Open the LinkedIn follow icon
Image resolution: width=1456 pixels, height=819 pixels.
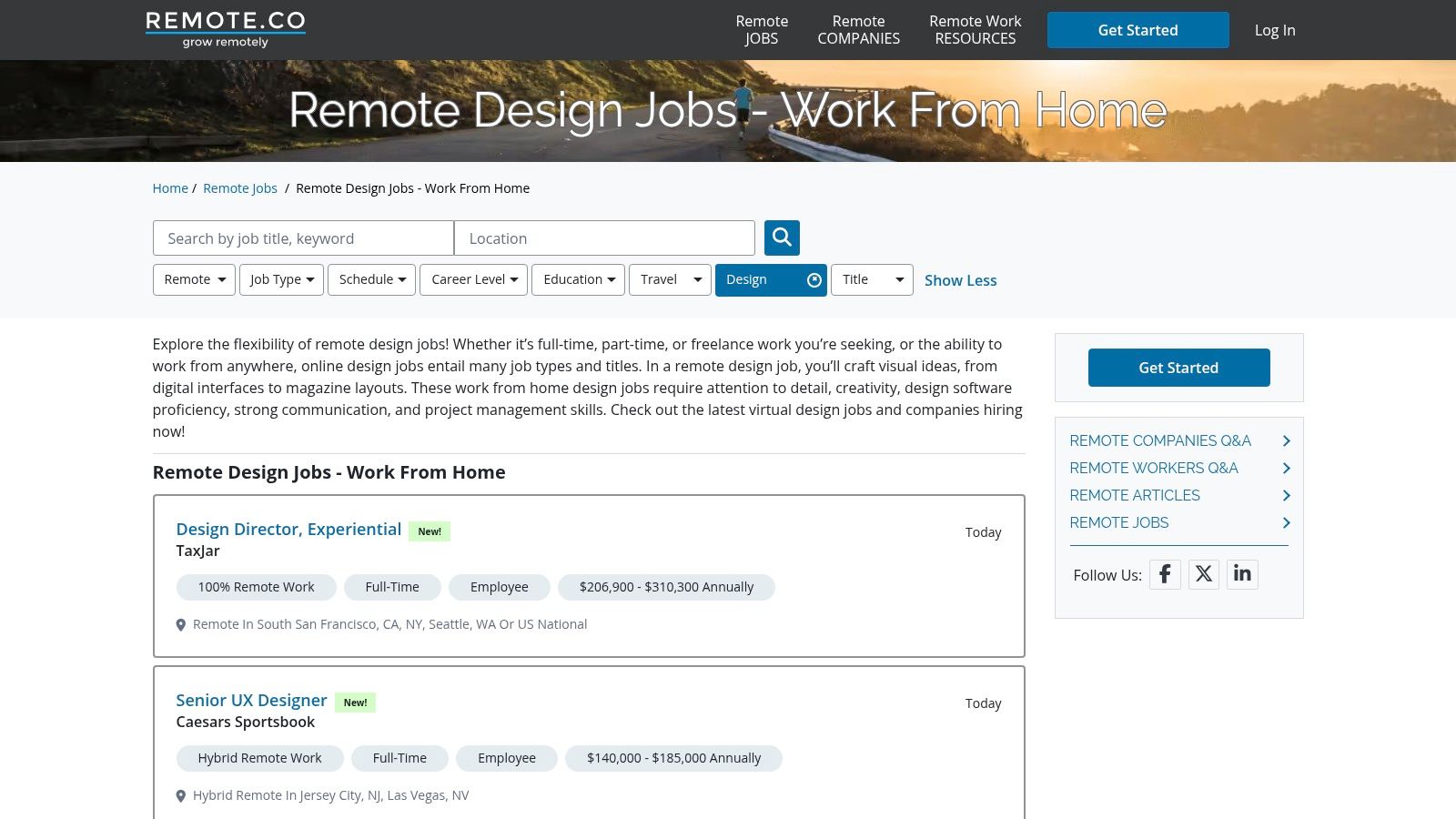[1242, 574]
